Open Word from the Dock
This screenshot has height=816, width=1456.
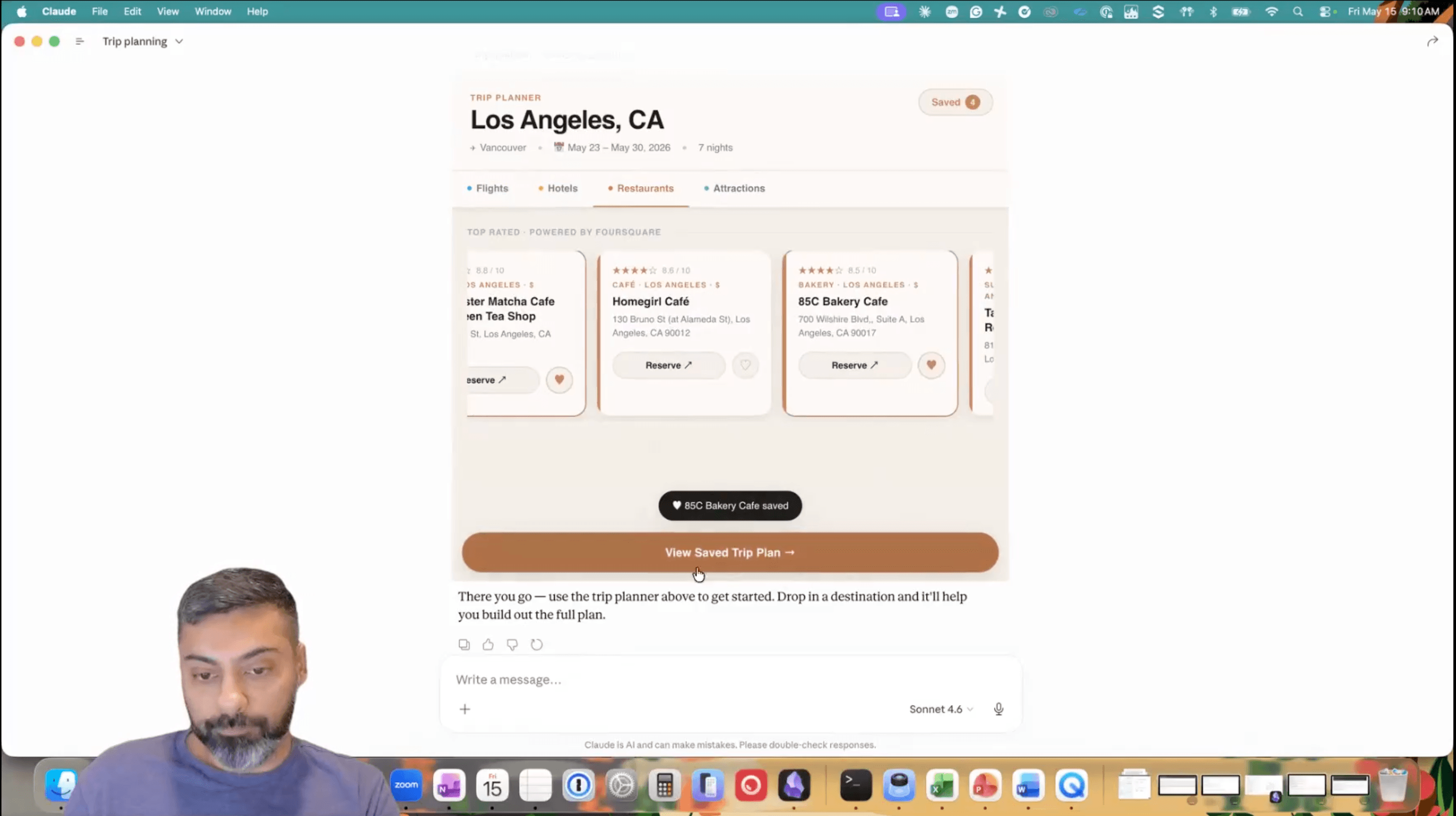click(1028, 785)
